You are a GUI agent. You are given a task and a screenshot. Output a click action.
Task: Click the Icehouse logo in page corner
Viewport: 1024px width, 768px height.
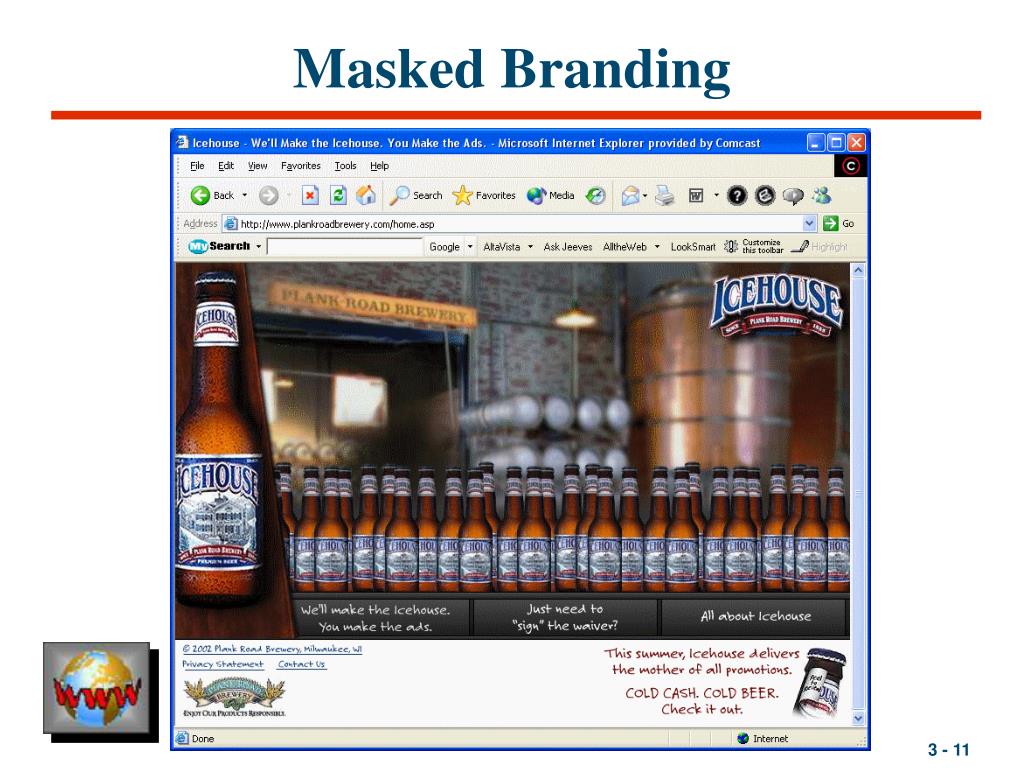(x=776, y=306)
